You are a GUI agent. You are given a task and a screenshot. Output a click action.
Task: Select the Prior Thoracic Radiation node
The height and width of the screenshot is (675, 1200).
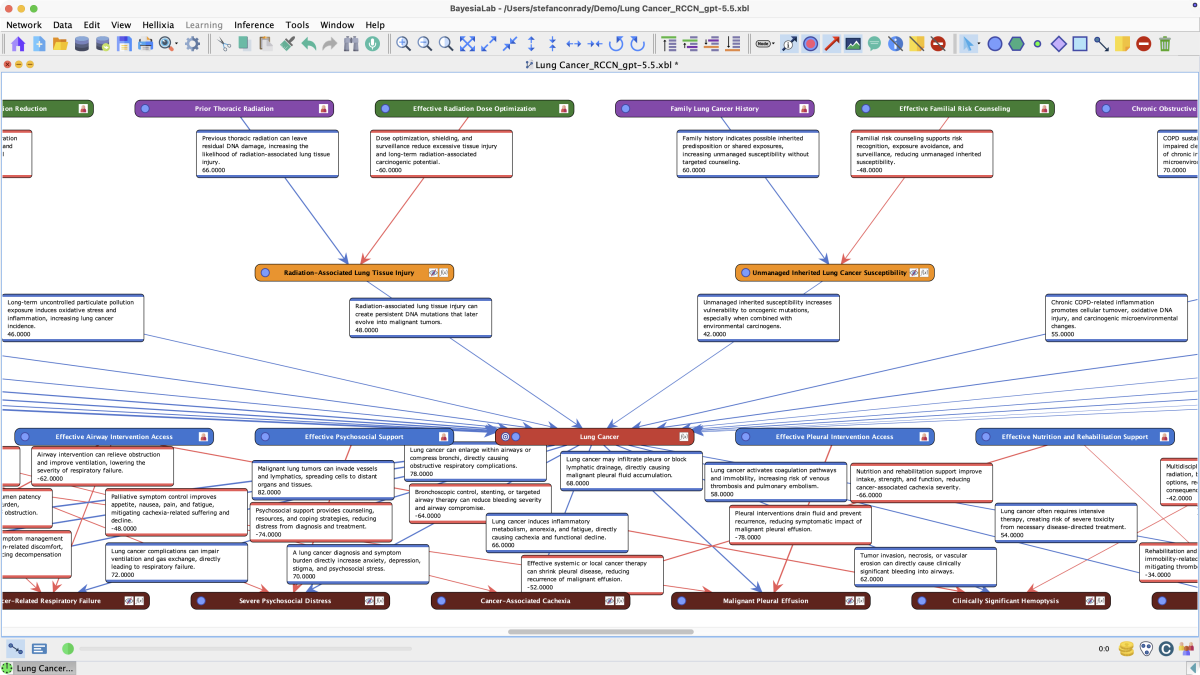coord(234,108)
